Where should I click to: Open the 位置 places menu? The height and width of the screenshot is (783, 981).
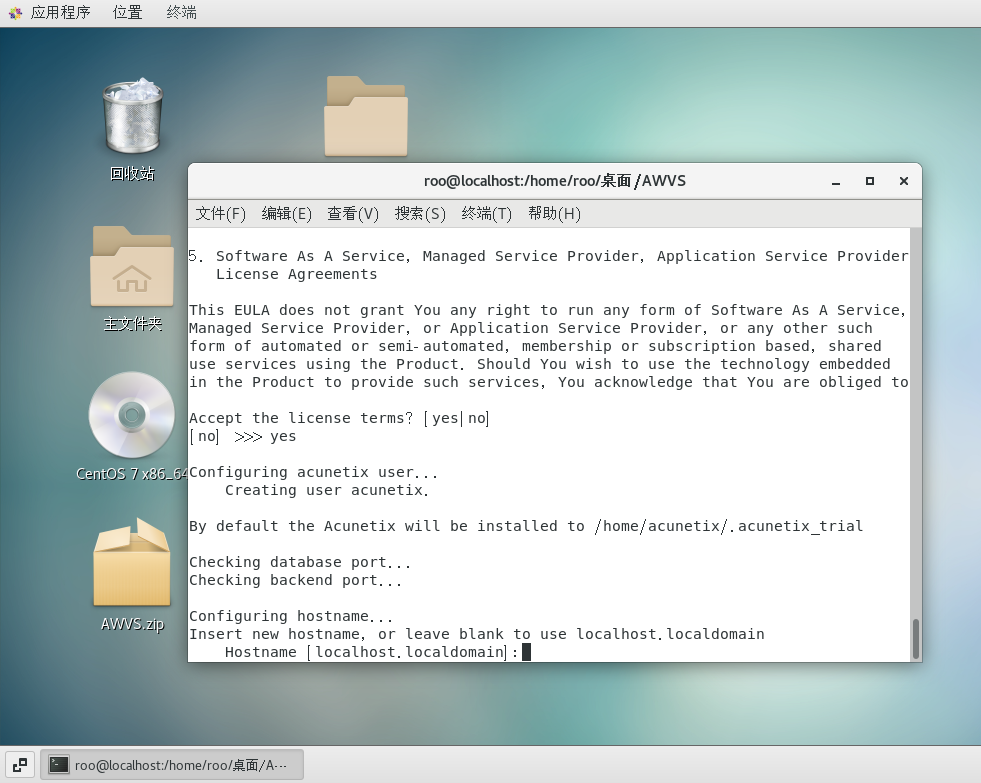[128, 13]
